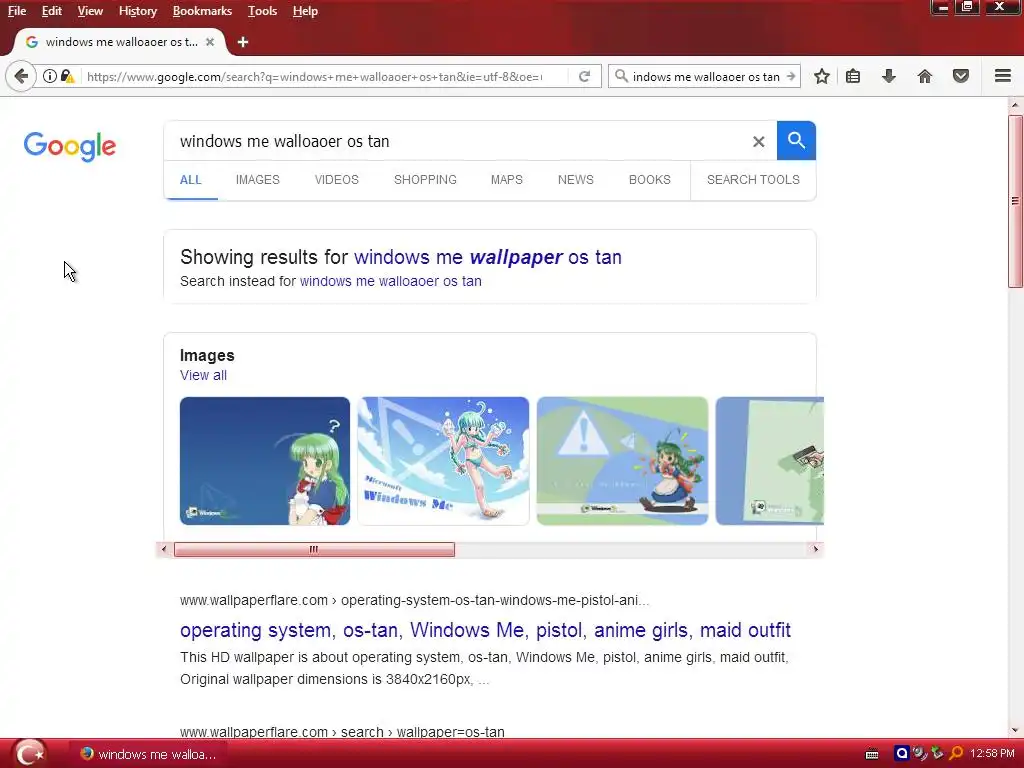Click the blue Google search button
The width and height of the screenshot is (1024, 768).
(x=796, y=140)
